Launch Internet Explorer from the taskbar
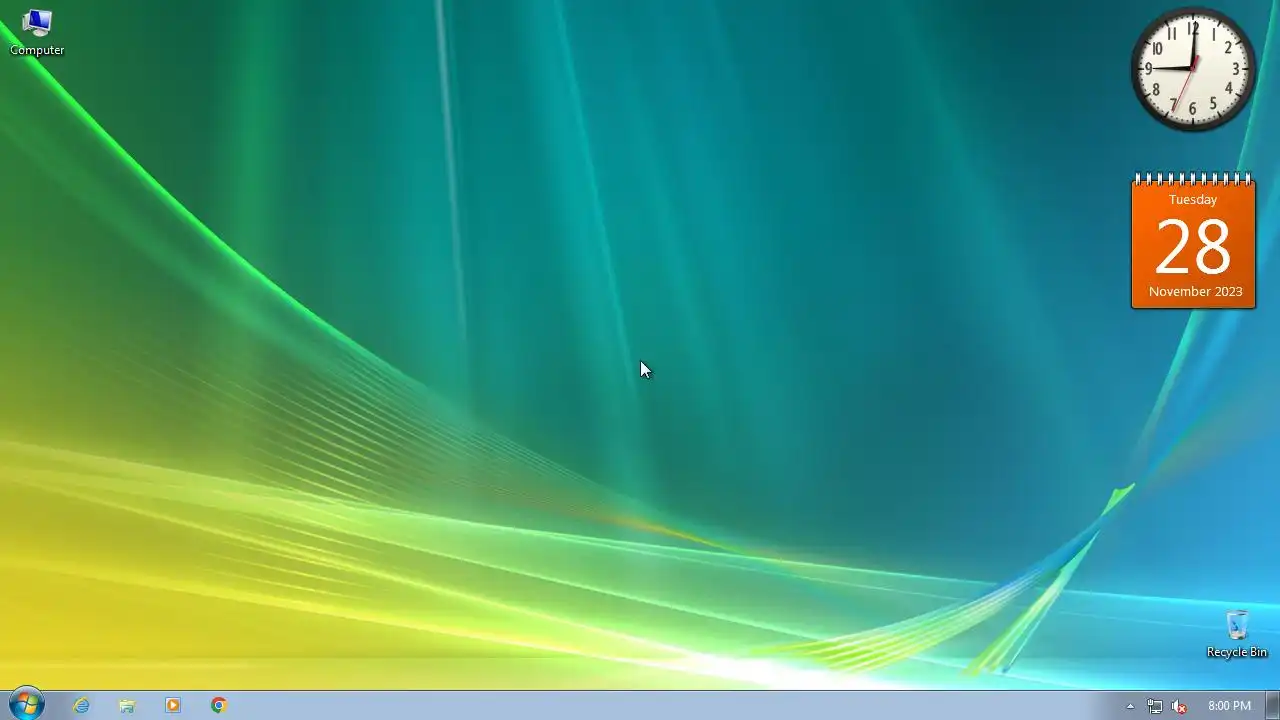 pos(81,705)
